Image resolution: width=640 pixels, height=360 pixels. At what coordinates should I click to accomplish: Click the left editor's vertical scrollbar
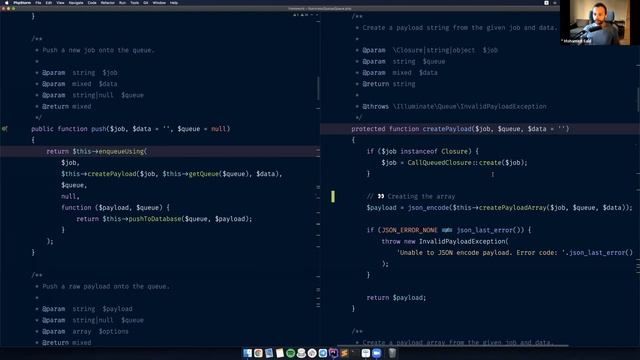[x=318, y=89]
